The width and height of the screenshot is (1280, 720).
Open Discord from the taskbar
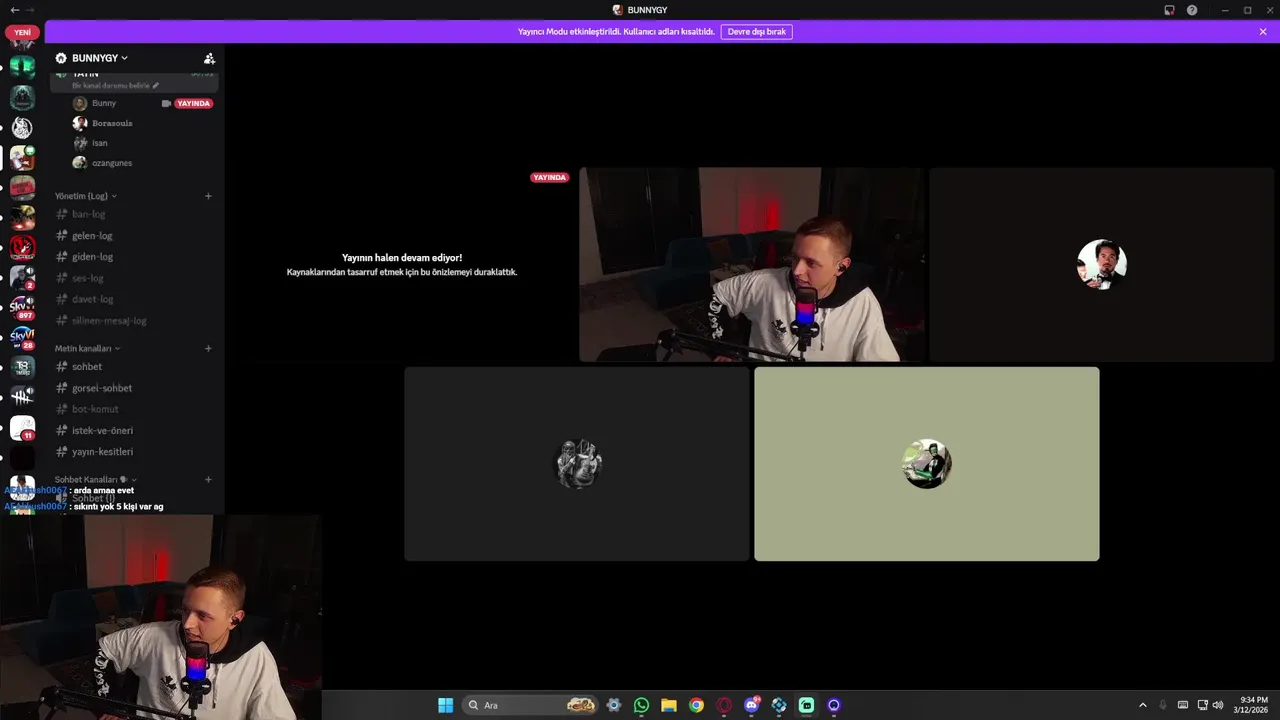[752, 705]
